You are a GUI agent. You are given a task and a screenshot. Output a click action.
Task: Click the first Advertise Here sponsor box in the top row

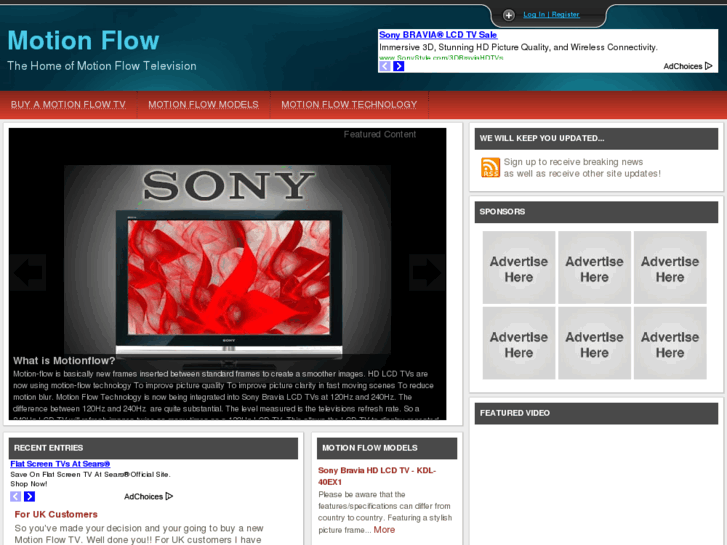click(519, 268)
